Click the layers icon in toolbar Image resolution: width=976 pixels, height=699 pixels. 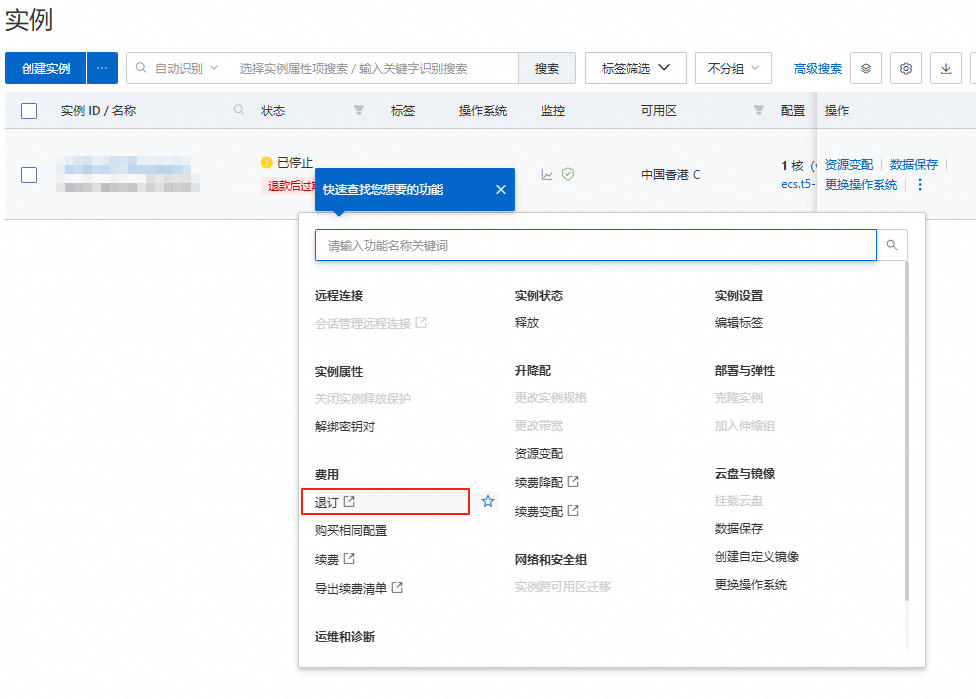pyautogui.click(x=866, y=68)
